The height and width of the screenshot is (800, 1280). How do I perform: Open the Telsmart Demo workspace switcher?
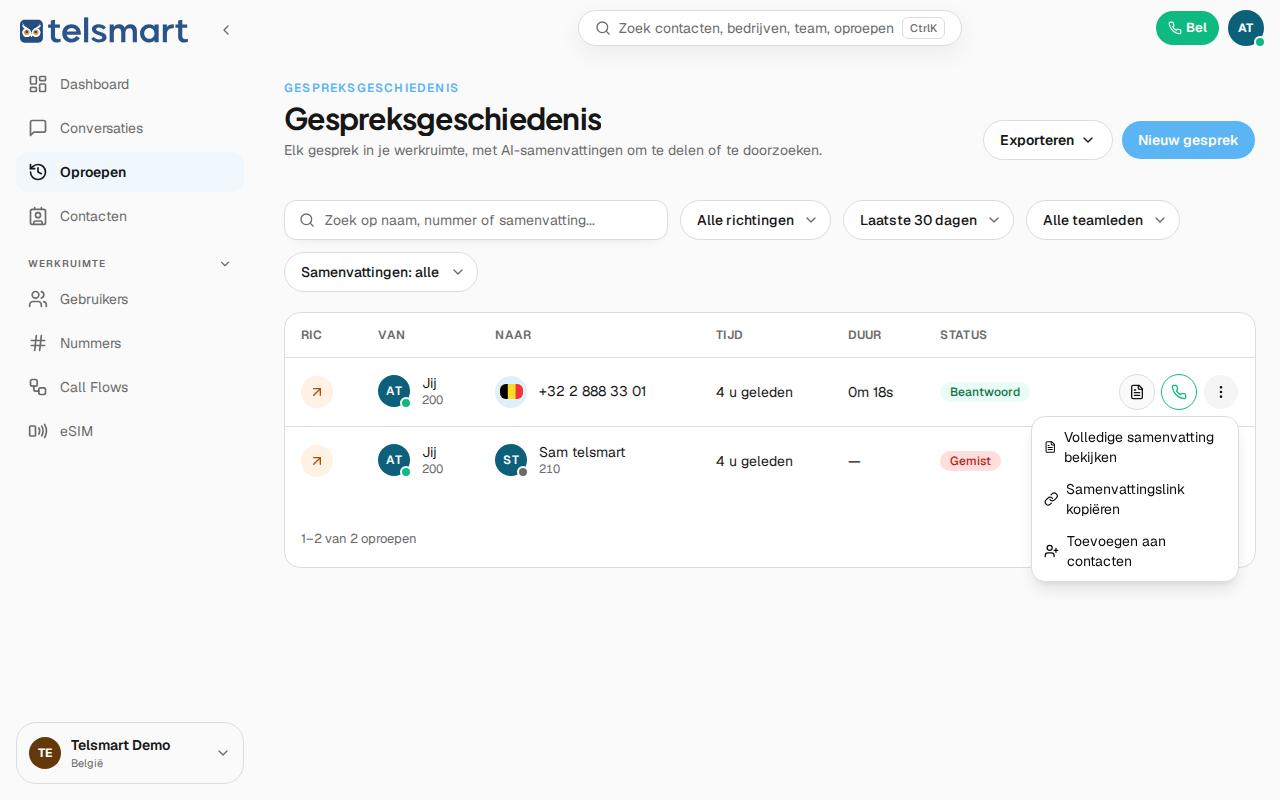[x=130, y=753]
